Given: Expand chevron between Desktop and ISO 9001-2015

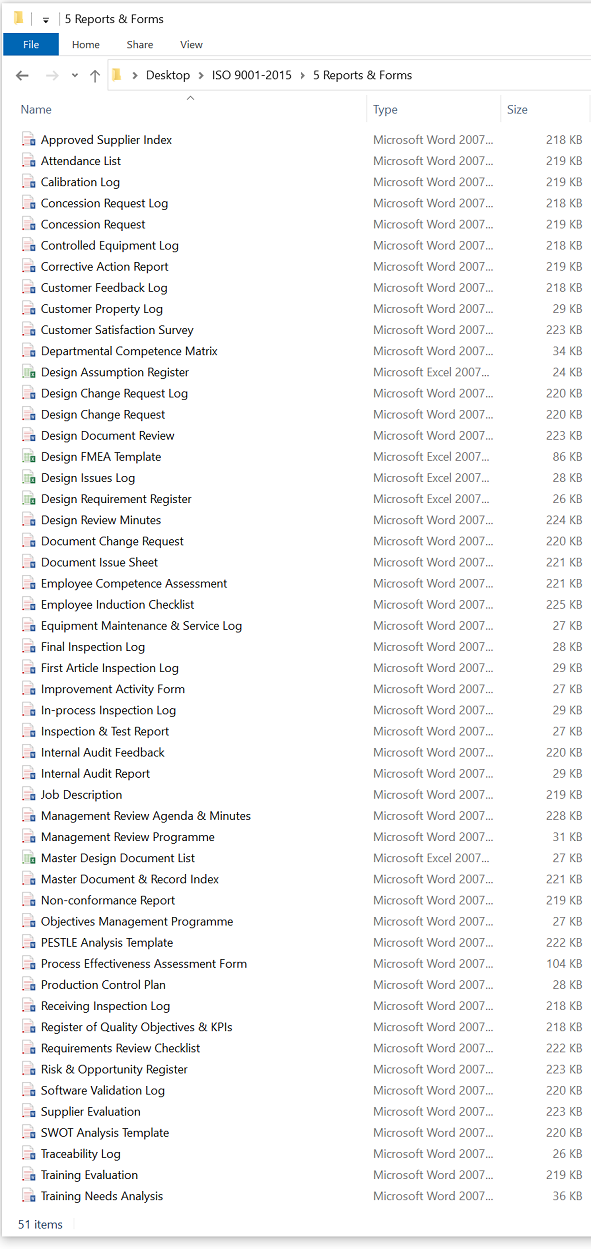Looking at the screenshot, I should pos(201,75).
